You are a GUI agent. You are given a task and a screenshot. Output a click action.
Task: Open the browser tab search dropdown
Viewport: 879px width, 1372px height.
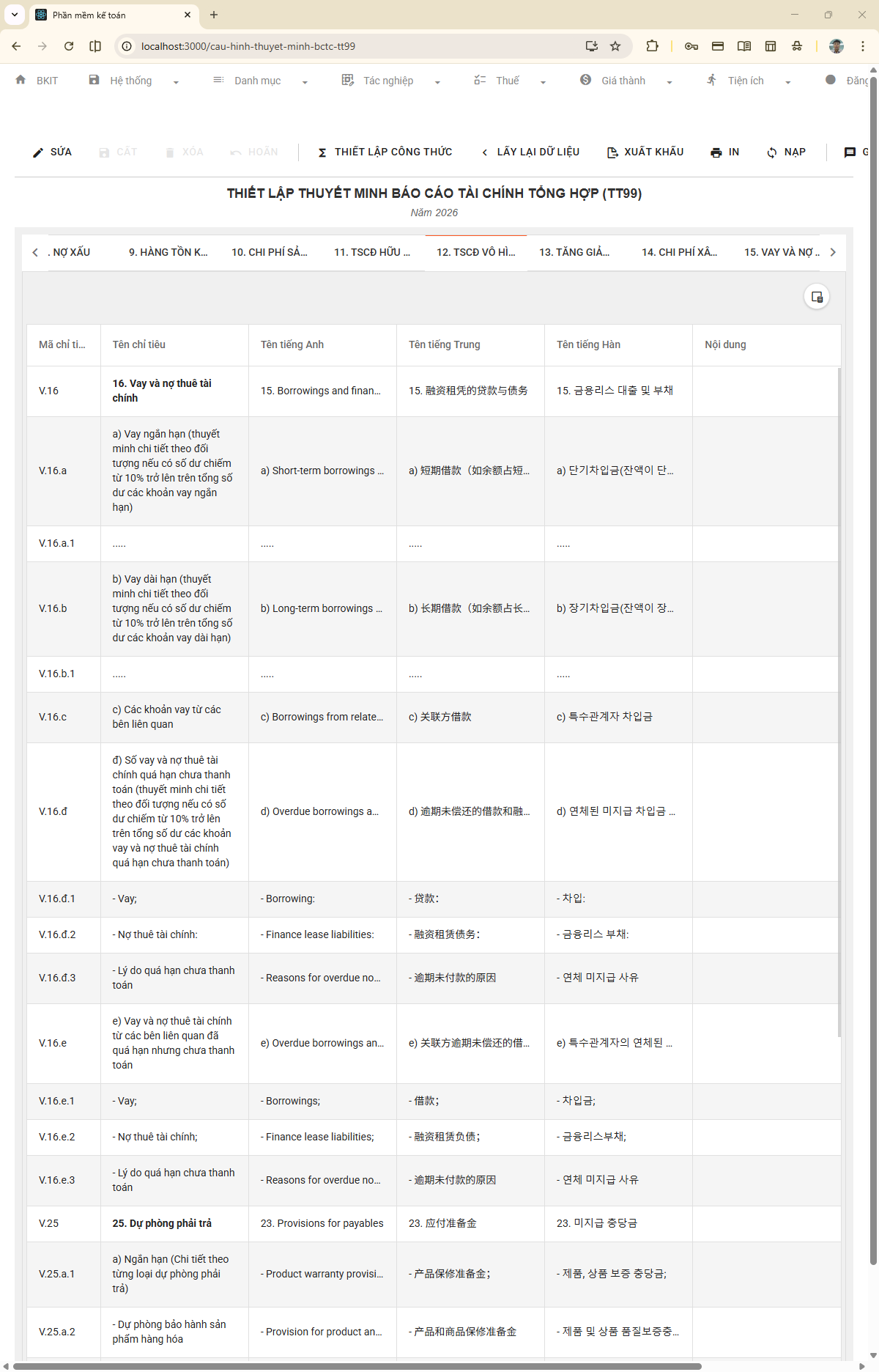[x=14, y=15]
